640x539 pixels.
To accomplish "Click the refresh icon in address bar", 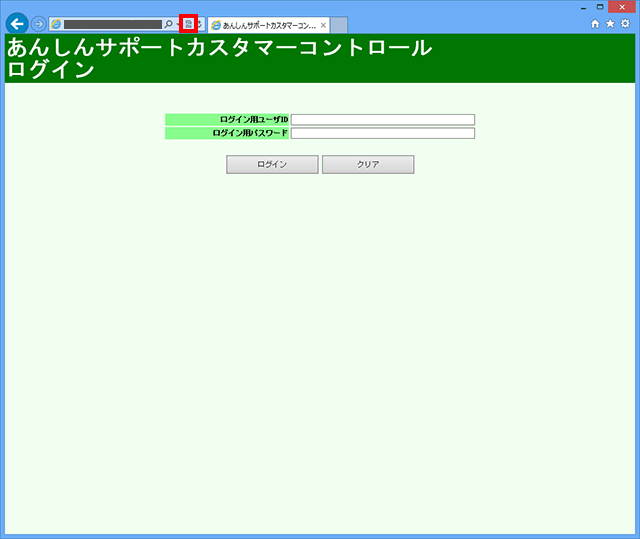I will pos(200,24).
